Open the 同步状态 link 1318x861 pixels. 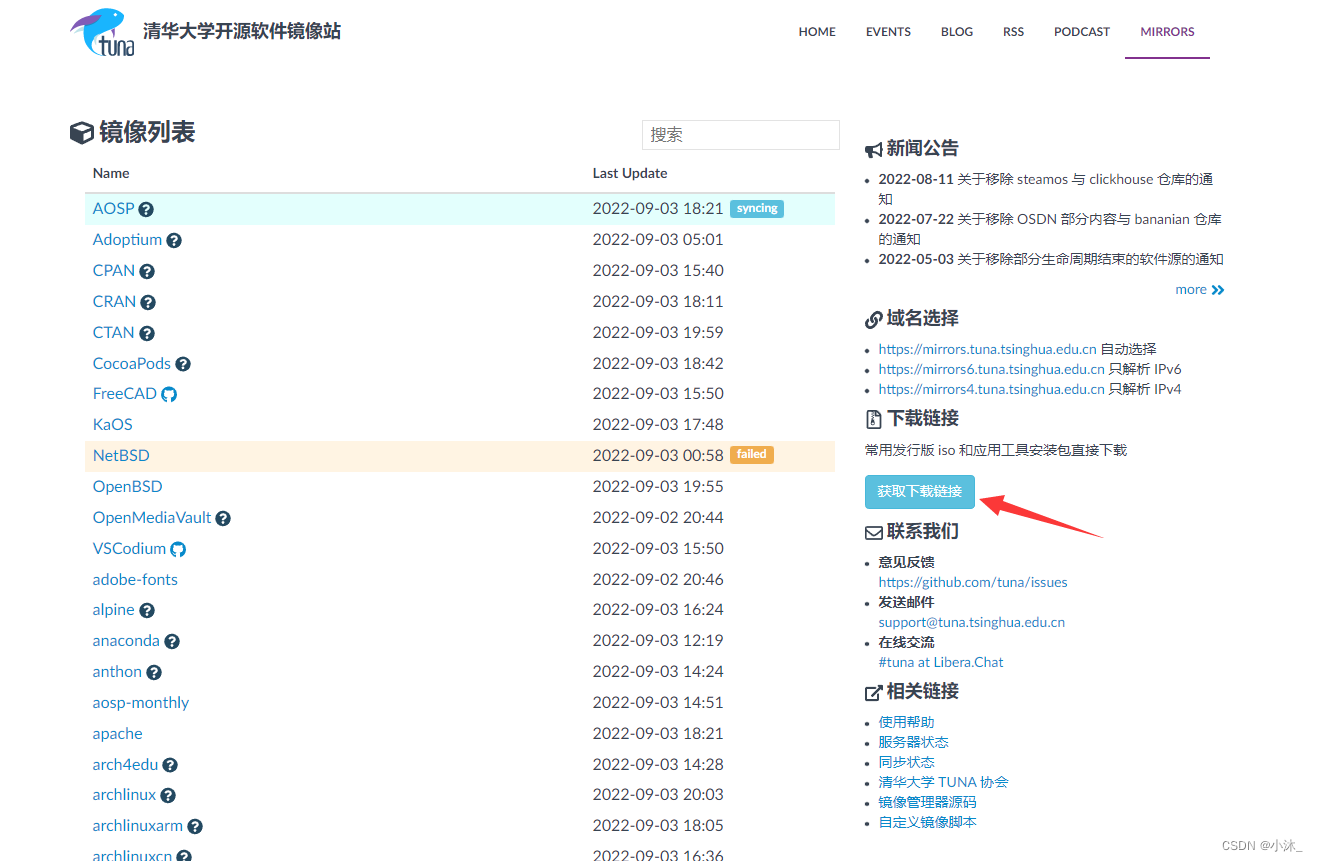(x=906, y=762)
